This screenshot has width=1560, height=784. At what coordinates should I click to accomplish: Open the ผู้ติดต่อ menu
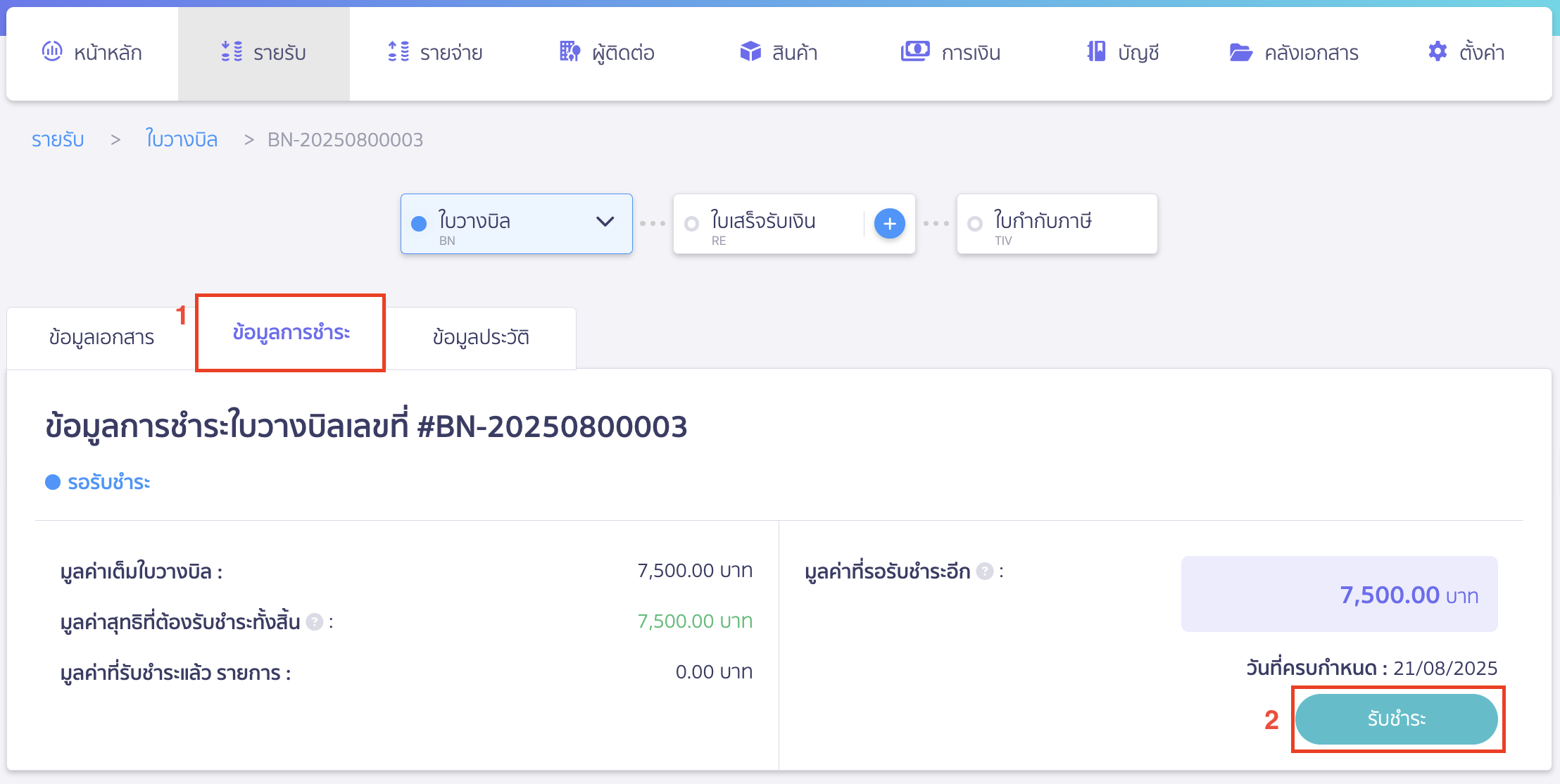[x=607, y=53]
